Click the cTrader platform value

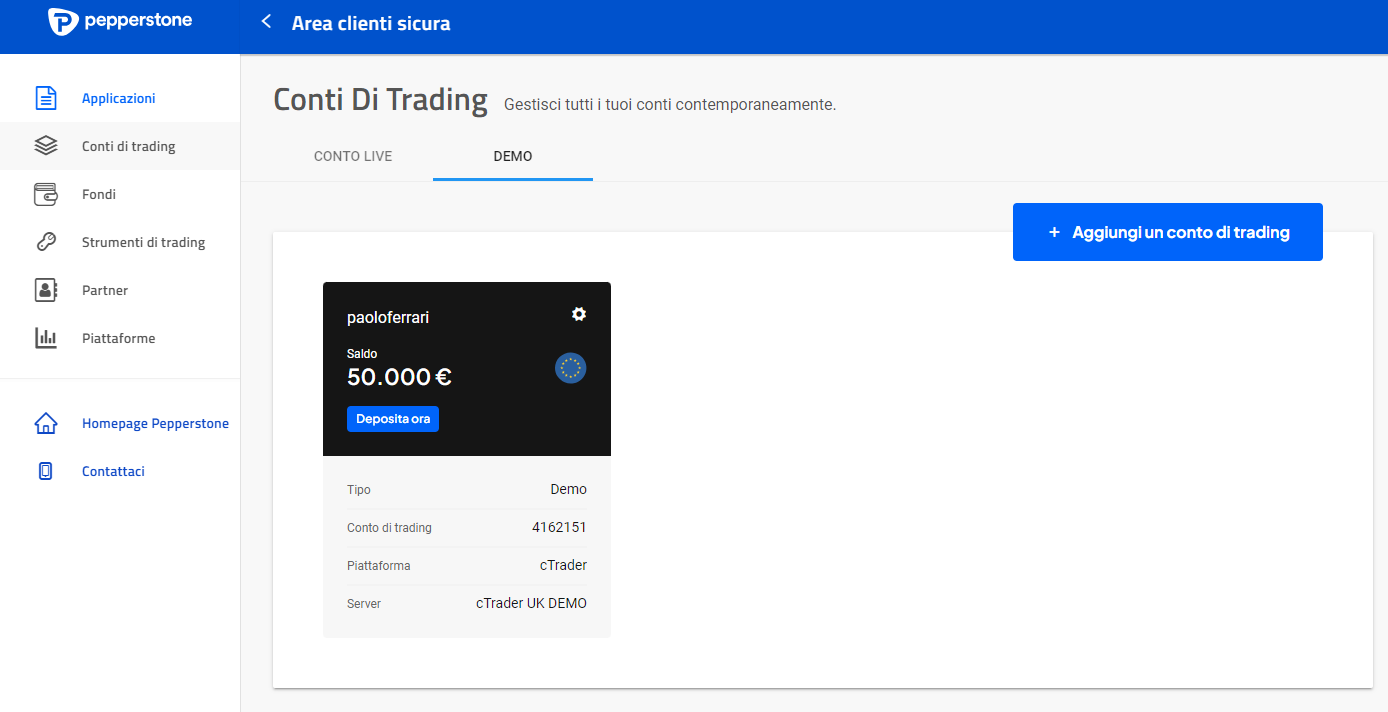(563, 565)
